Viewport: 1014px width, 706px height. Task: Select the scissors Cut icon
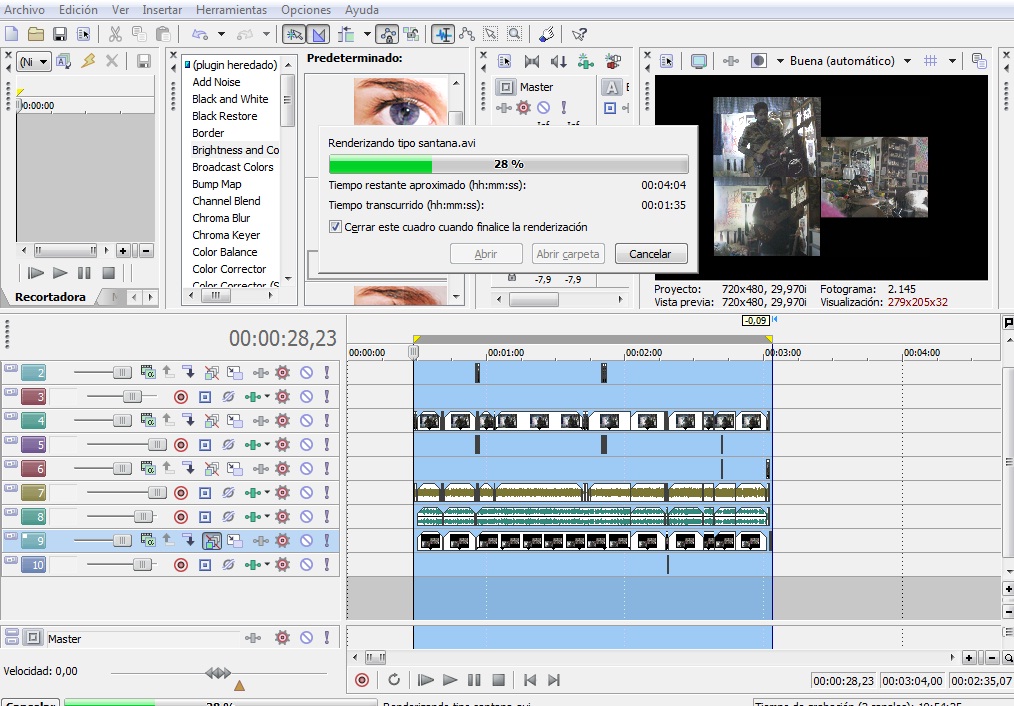[x=115, y=34]
